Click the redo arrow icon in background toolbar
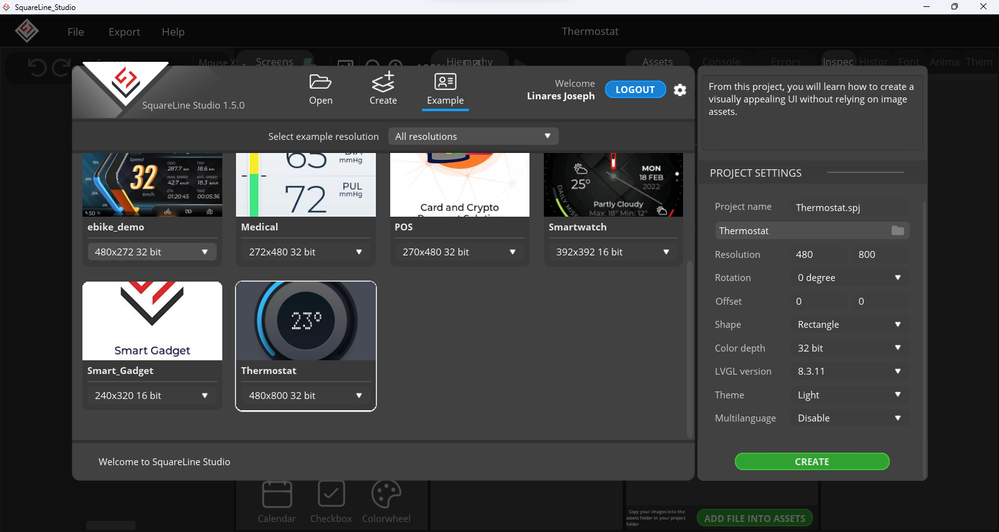Viewport: 999px width, 532px height. 61,67
